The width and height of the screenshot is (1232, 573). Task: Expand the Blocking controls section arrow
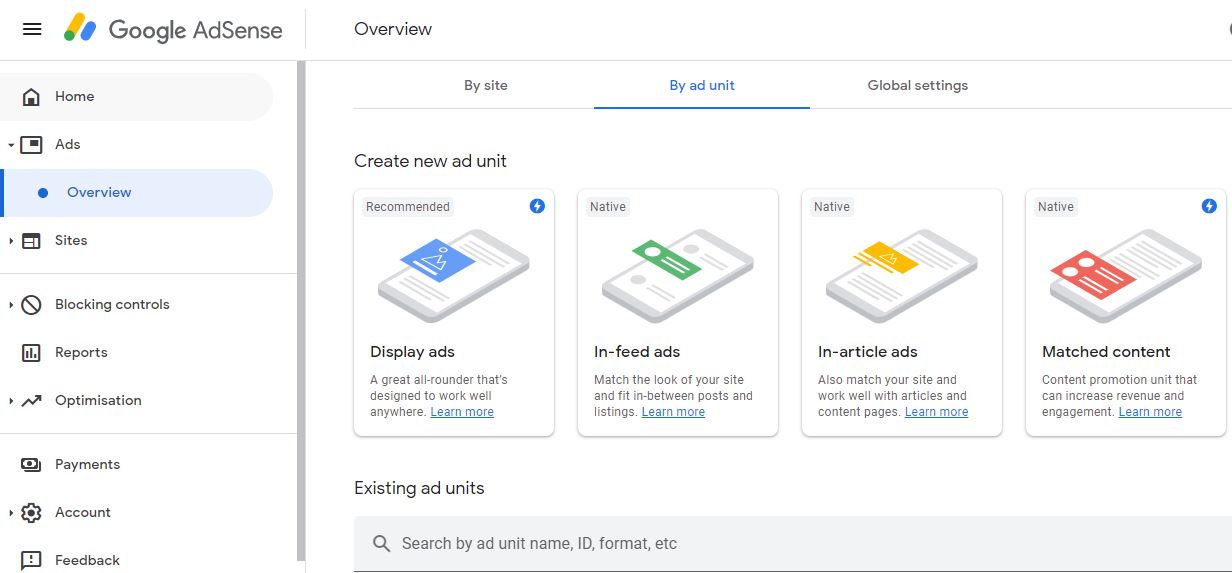tap(11, 305)
